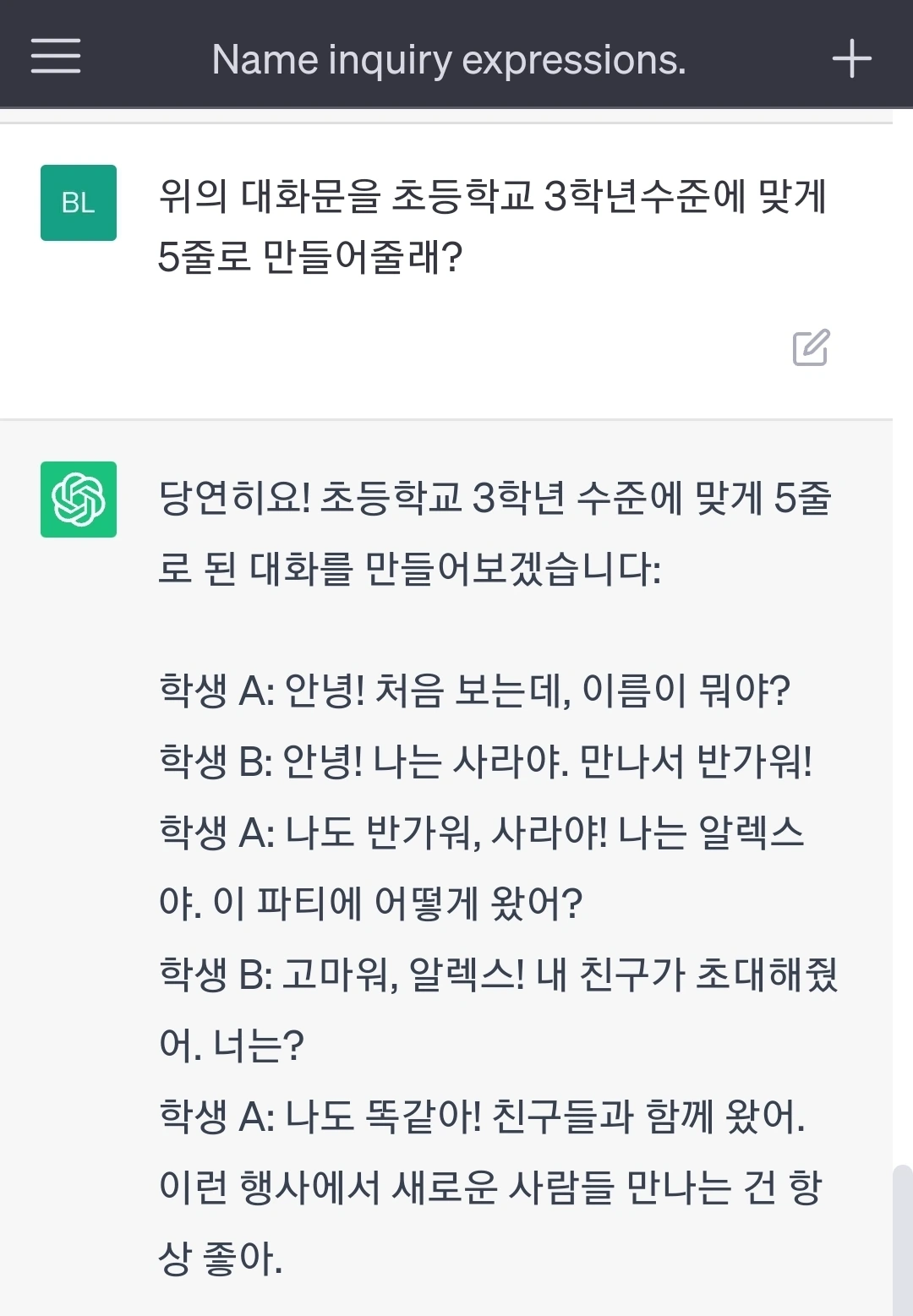The height and width of the screenshot is (1316, 913).
Task: Click the vertical scrollbar thumb at right edge
Action: [x=903, y=1240]
